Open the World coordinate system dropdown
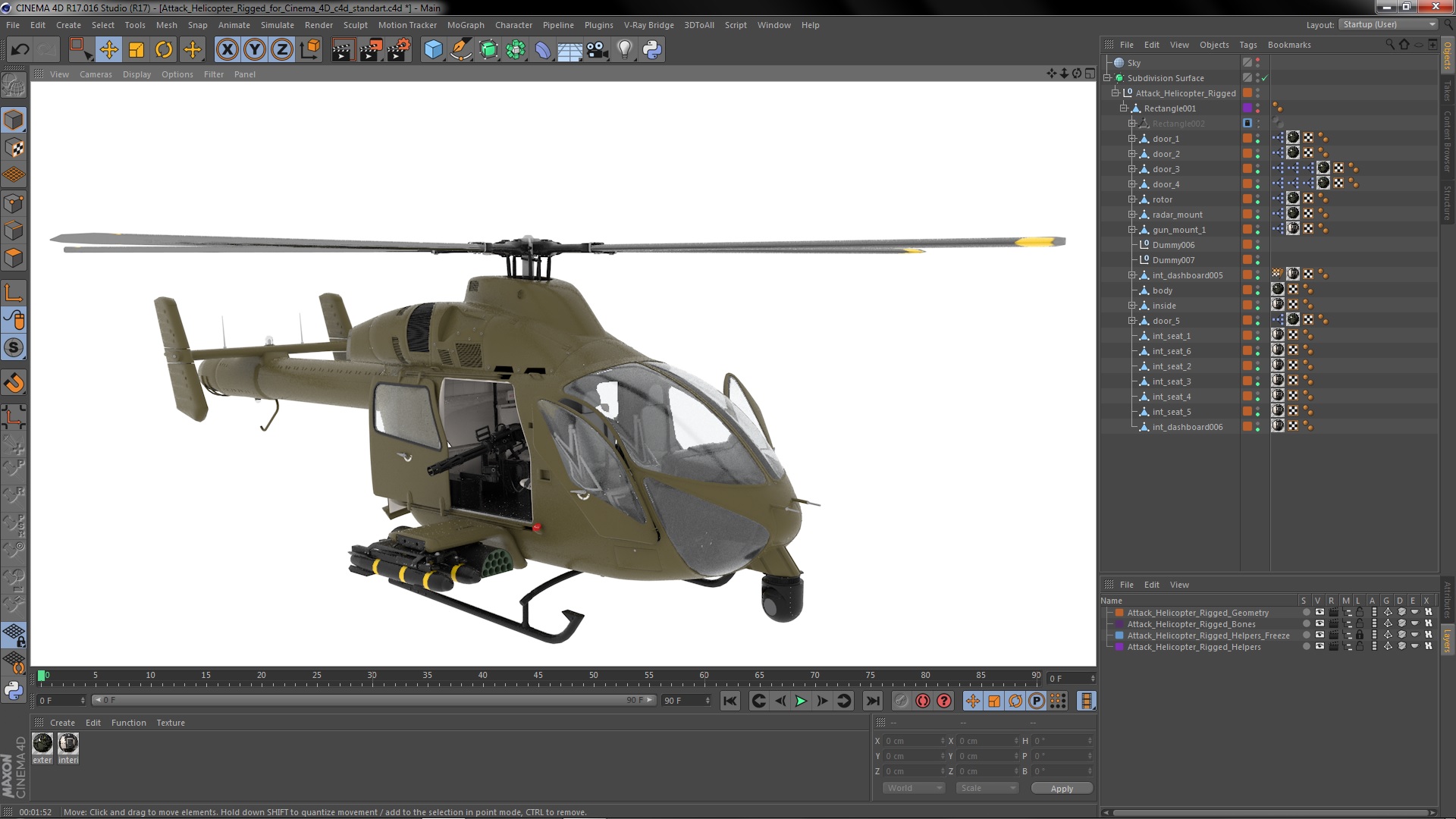The width and height of the screenshot is (1456, 819). (x=914, y=788)
